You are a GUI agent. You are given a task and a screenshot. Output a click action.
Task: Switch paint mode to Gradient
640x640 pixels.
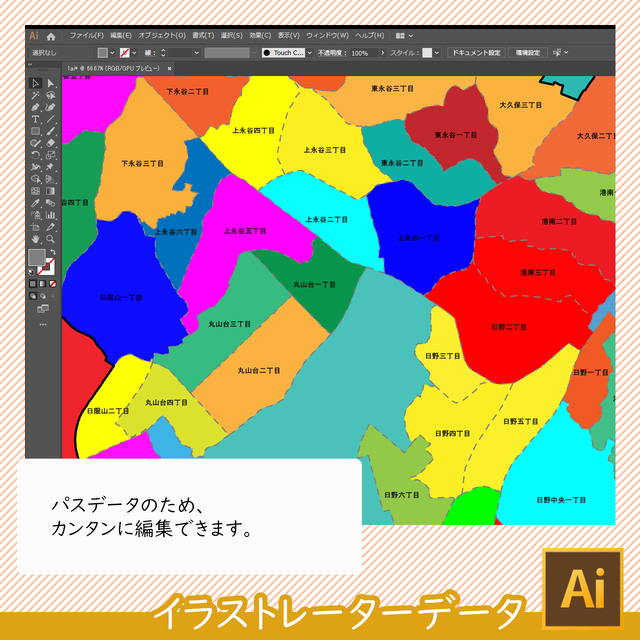point(43,284)
